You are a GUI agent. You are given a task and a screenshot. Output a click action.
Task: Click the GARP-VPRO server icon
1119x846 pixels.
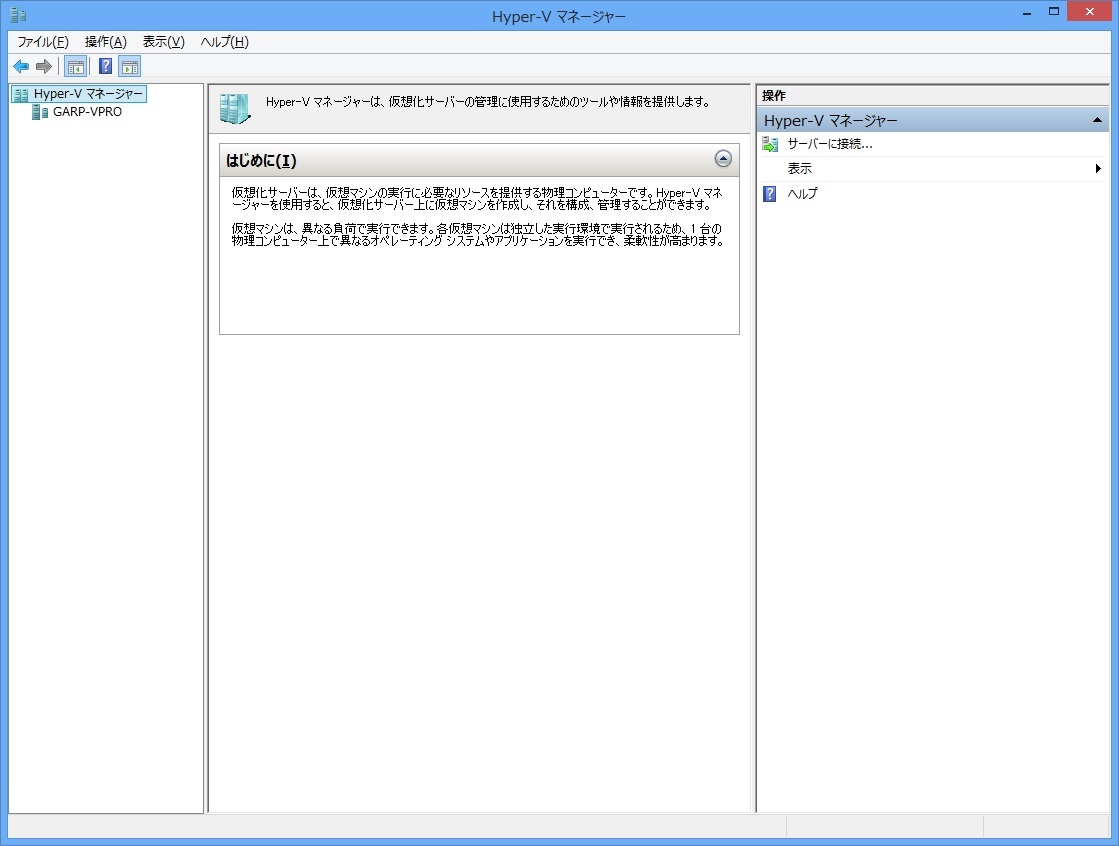(x=40, y=112)
